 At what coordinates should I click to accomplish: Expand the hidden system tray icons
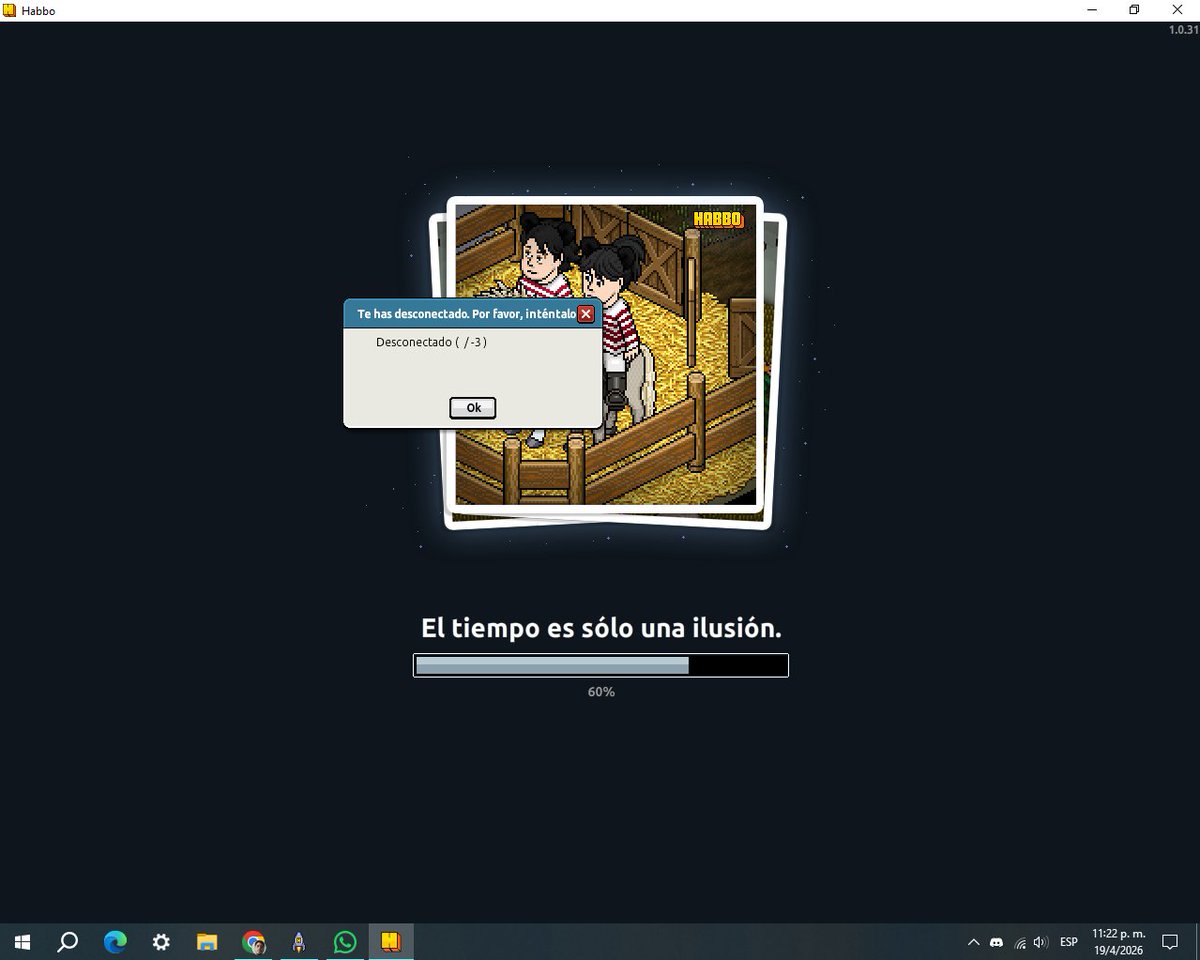[973, 942]
